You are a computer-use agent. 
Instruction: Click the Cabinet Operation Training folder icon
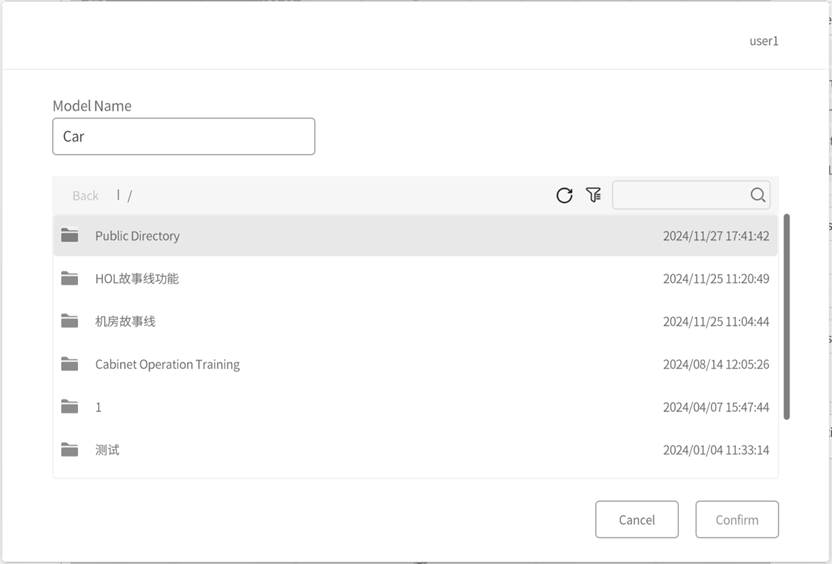coord(69,364)
